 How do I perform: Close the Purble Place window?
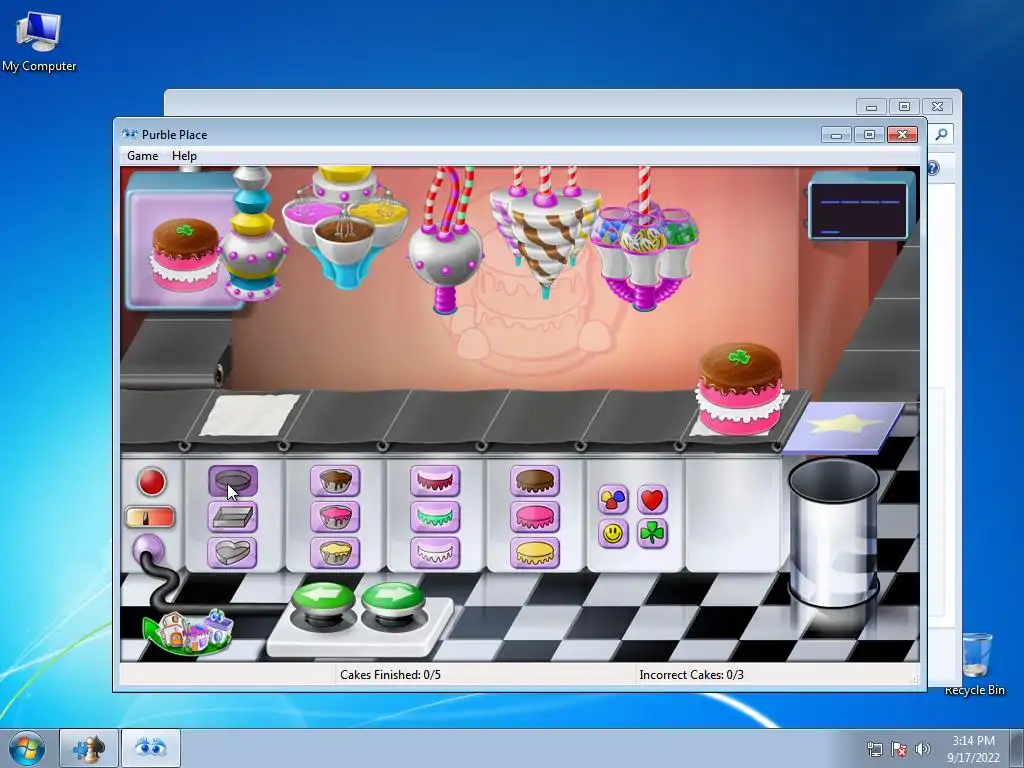click(903, 135)
